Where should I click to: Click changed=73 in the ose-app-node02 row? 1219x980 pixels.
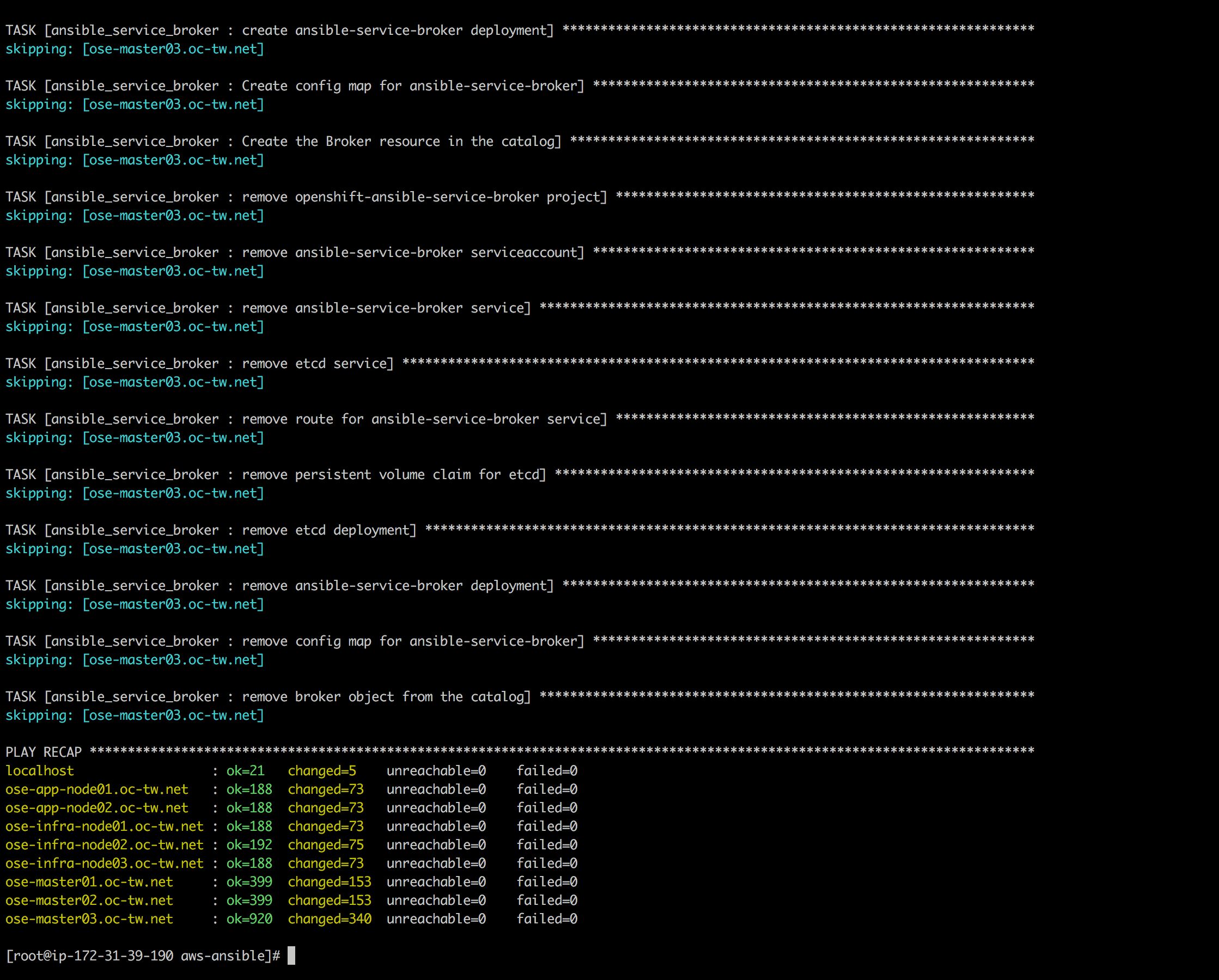click(326, 808)
